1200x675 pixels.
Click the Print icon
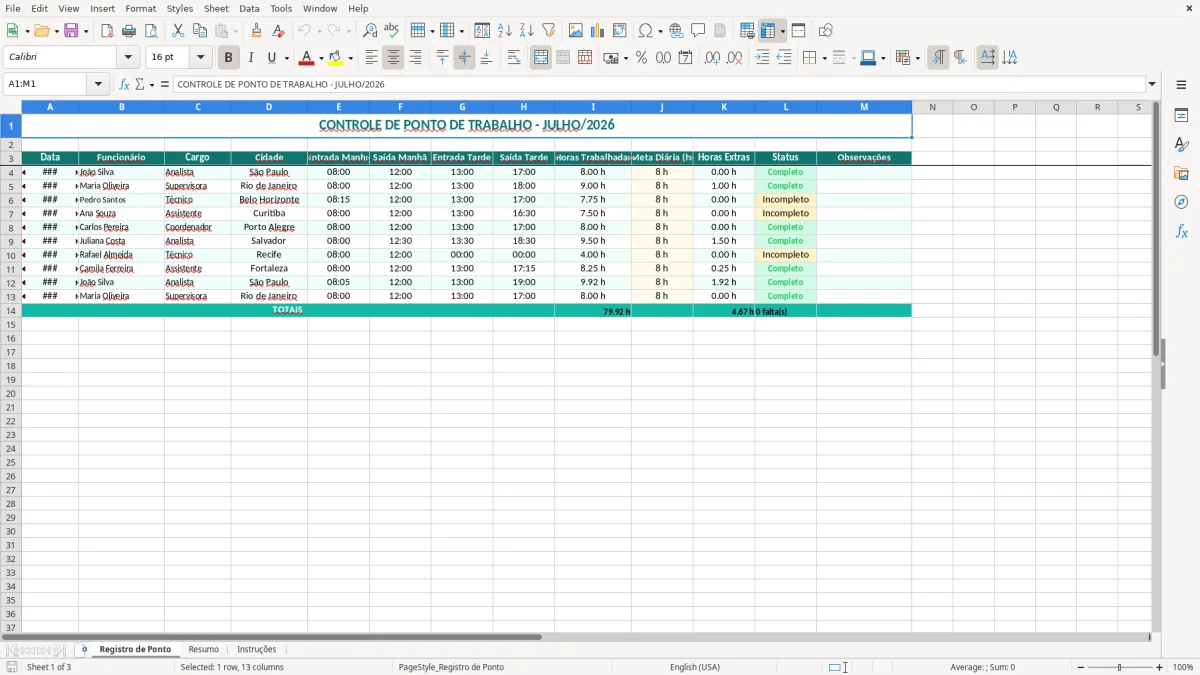point(129,31)
